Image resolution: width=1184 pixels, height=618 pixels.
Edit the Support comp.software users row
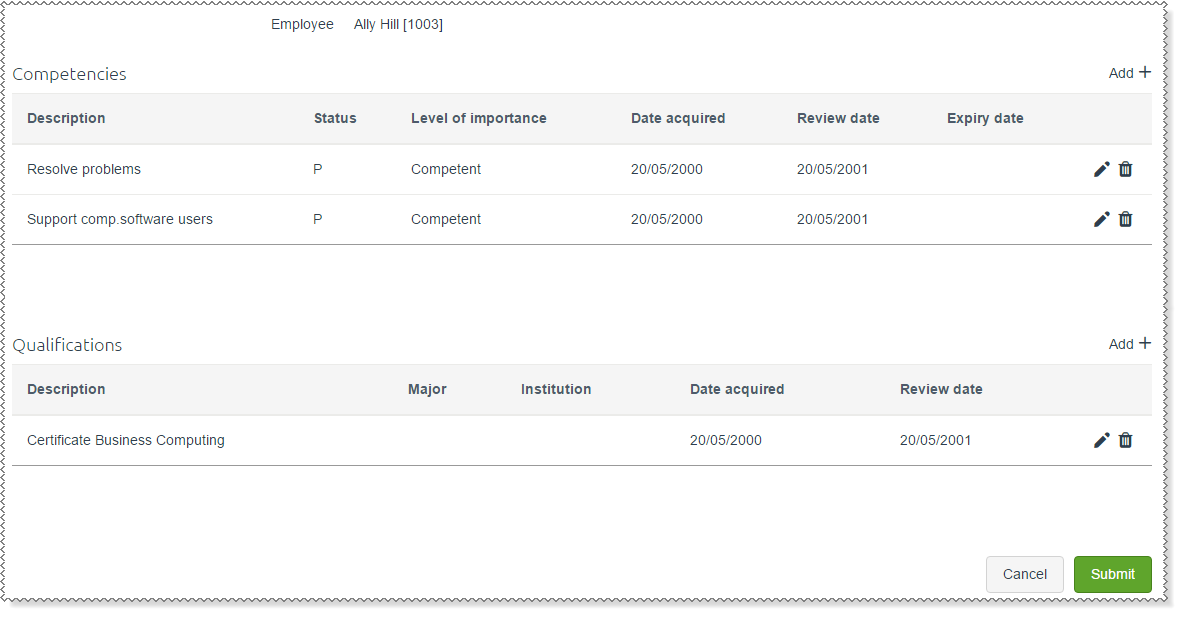pyautogui.click(x=1101, y=219)
